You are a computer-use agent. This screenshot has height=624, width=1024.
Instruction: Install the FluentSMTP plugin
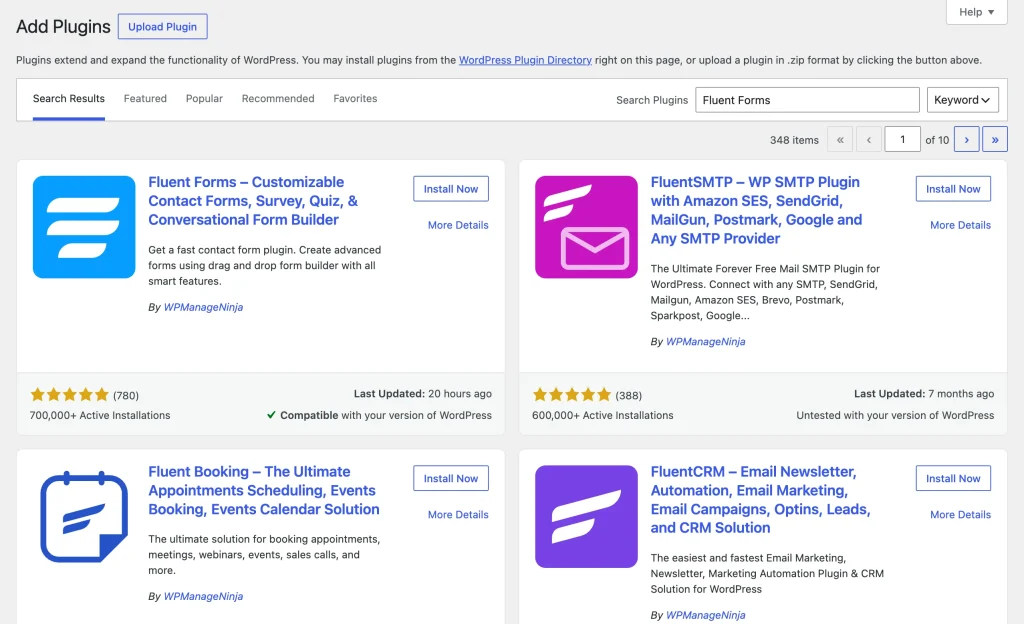click(x=953, y=189)
